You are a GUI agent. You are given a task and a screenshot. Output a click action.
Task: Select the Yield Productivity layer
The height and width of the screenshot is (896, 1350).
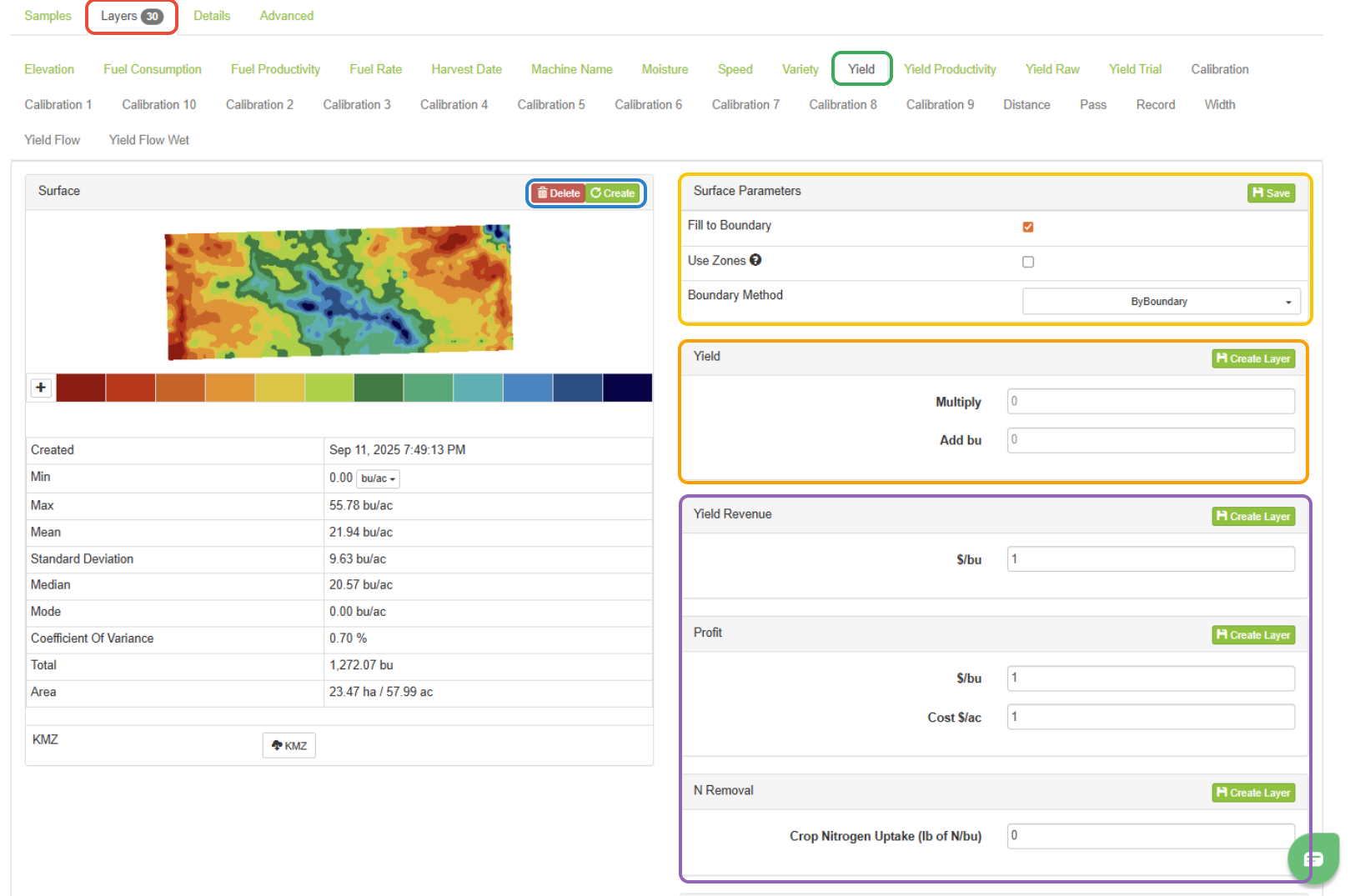950,69
